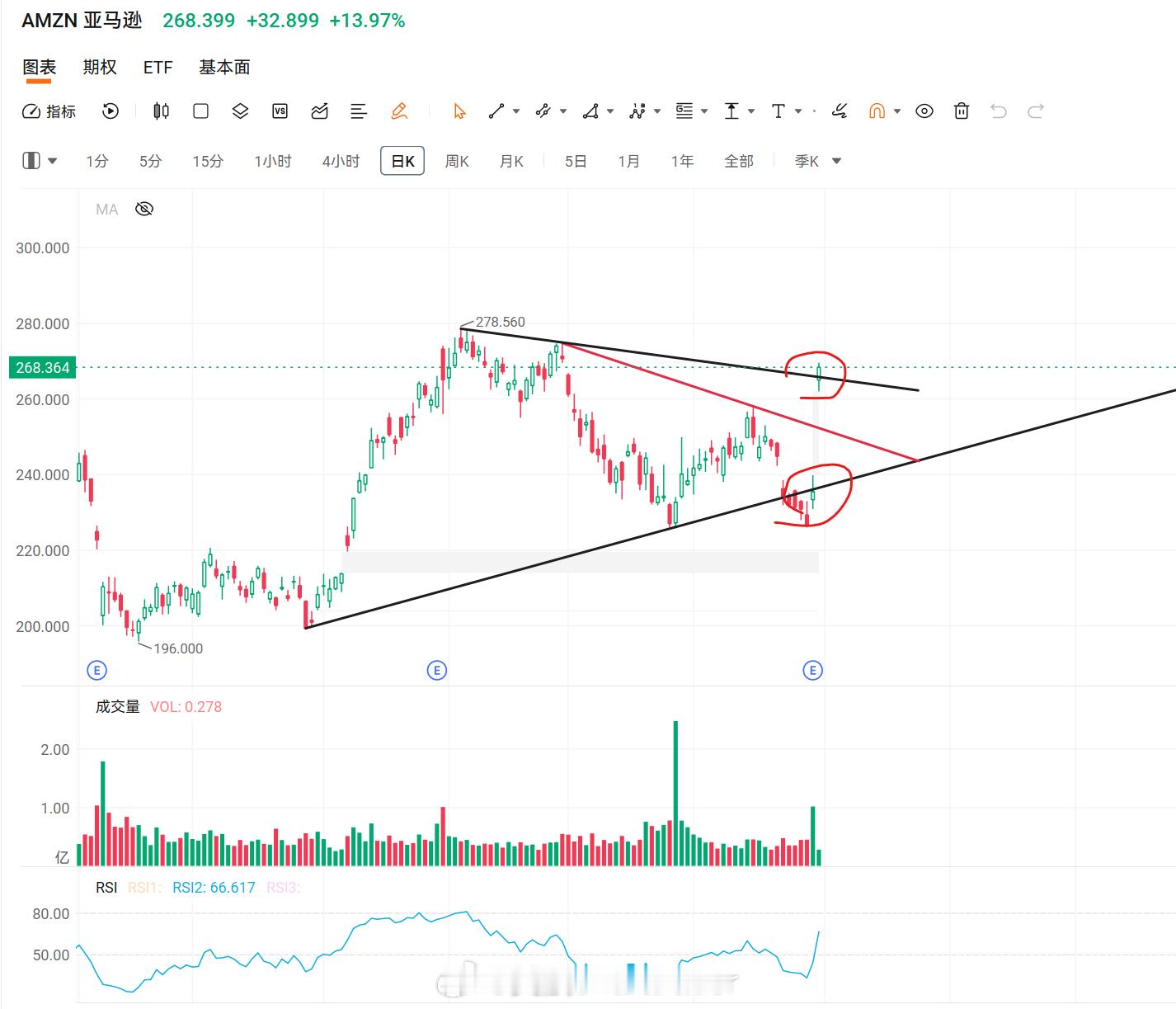1176x1009 pixels.
Task: Click the RSI2: 66.617 value
Action: coord(214,888)
